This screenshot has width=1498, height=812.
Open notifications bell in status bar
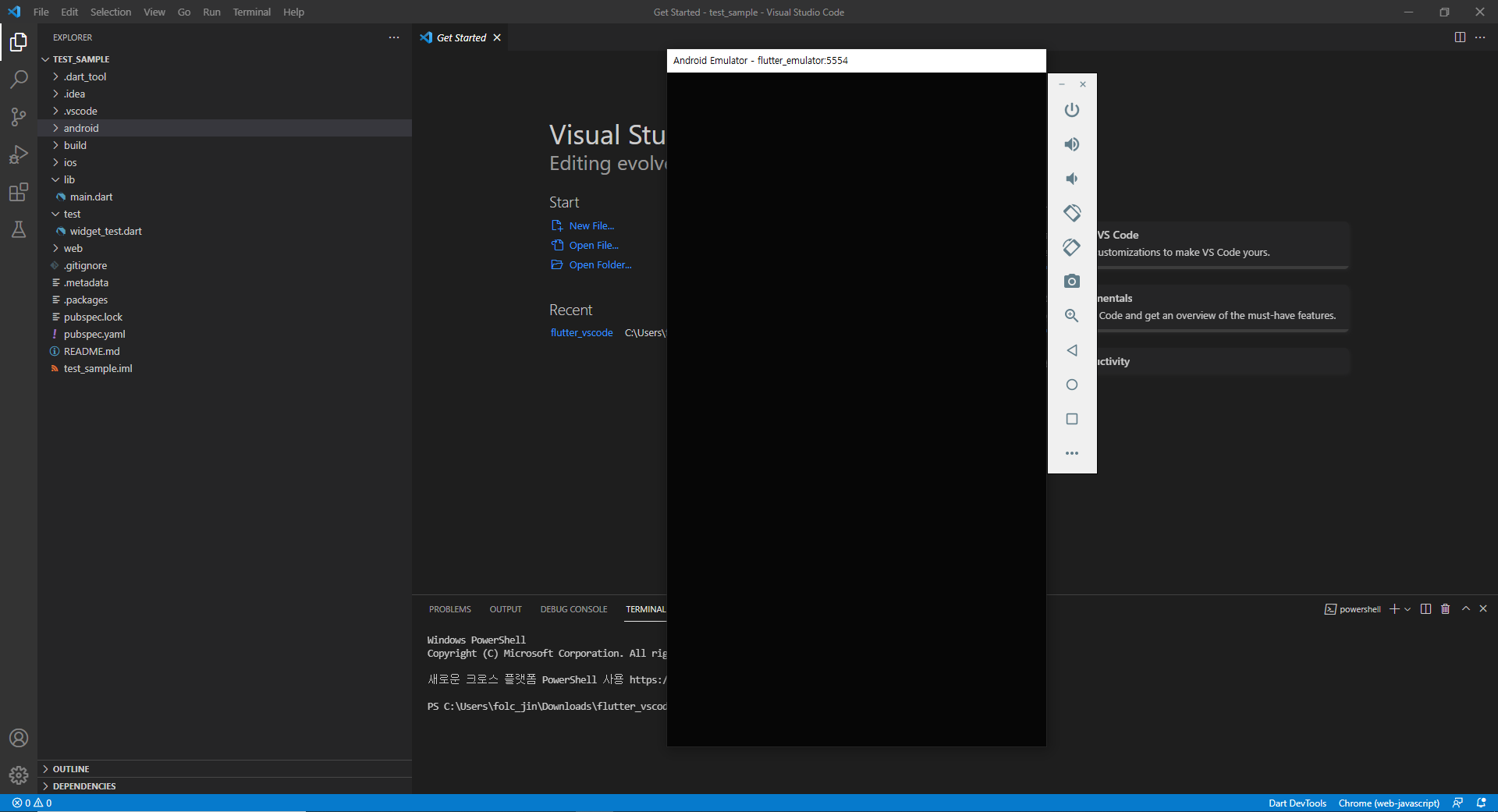1481,803
